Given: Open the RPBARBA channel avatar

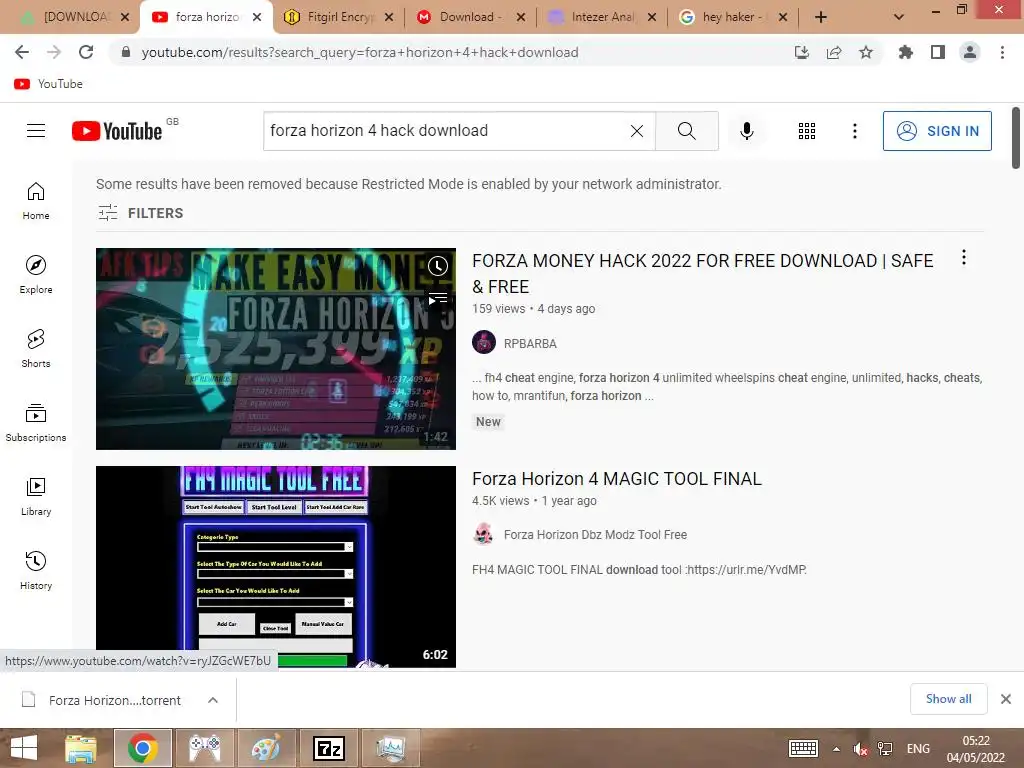Looking at the screenshot, I should [x=484, y=343].
